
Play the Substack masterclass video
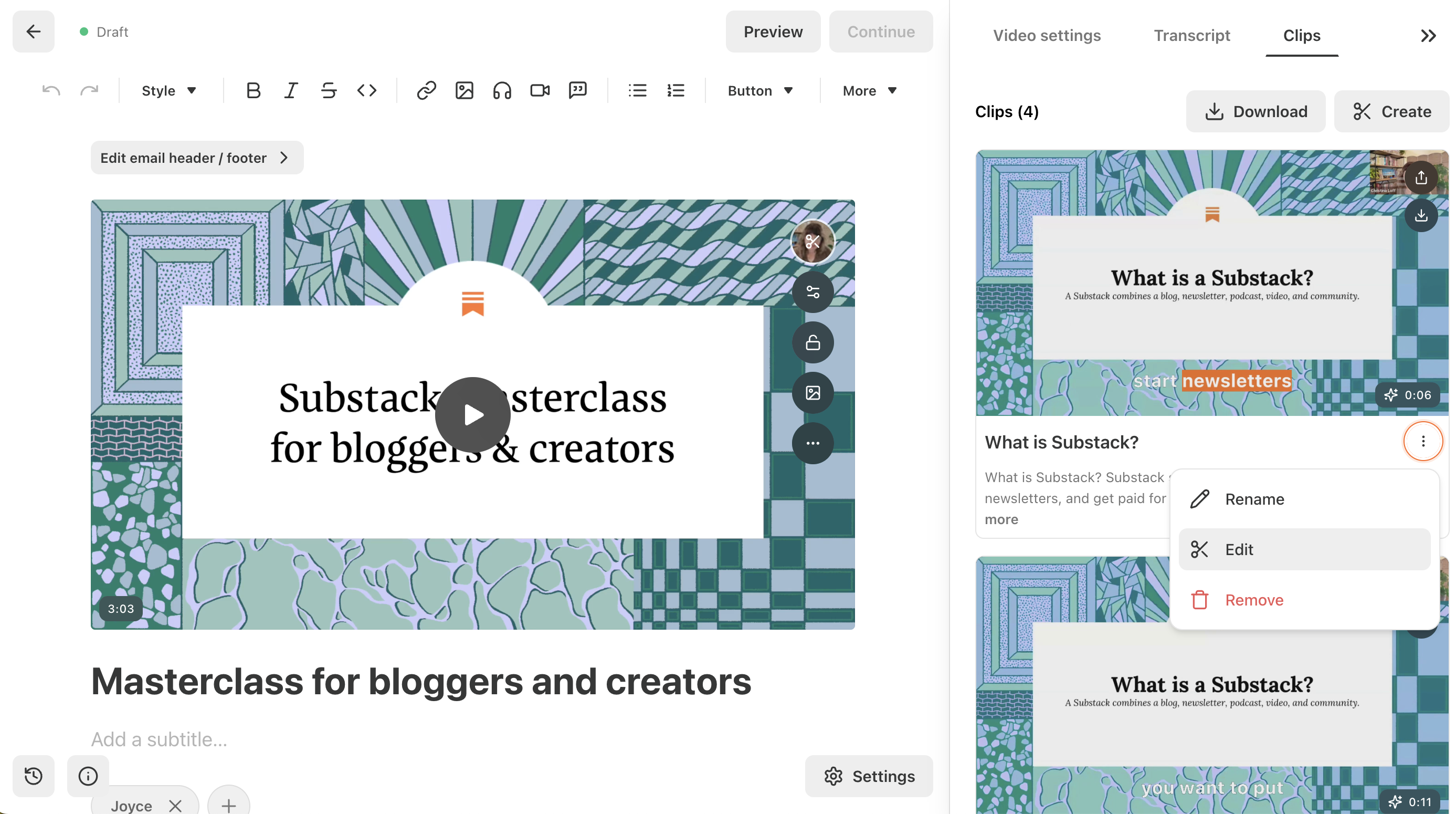point(472,415)
